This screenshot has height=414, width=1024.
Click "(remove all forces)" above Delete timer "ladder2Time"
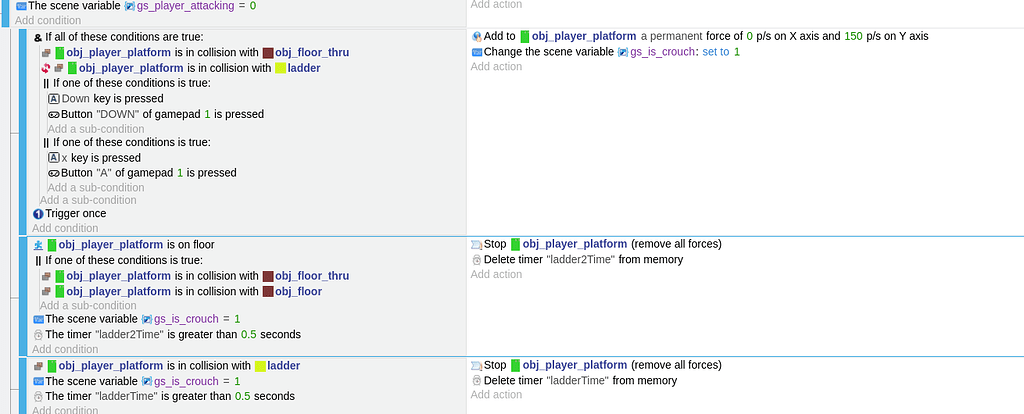click(676, 244)
